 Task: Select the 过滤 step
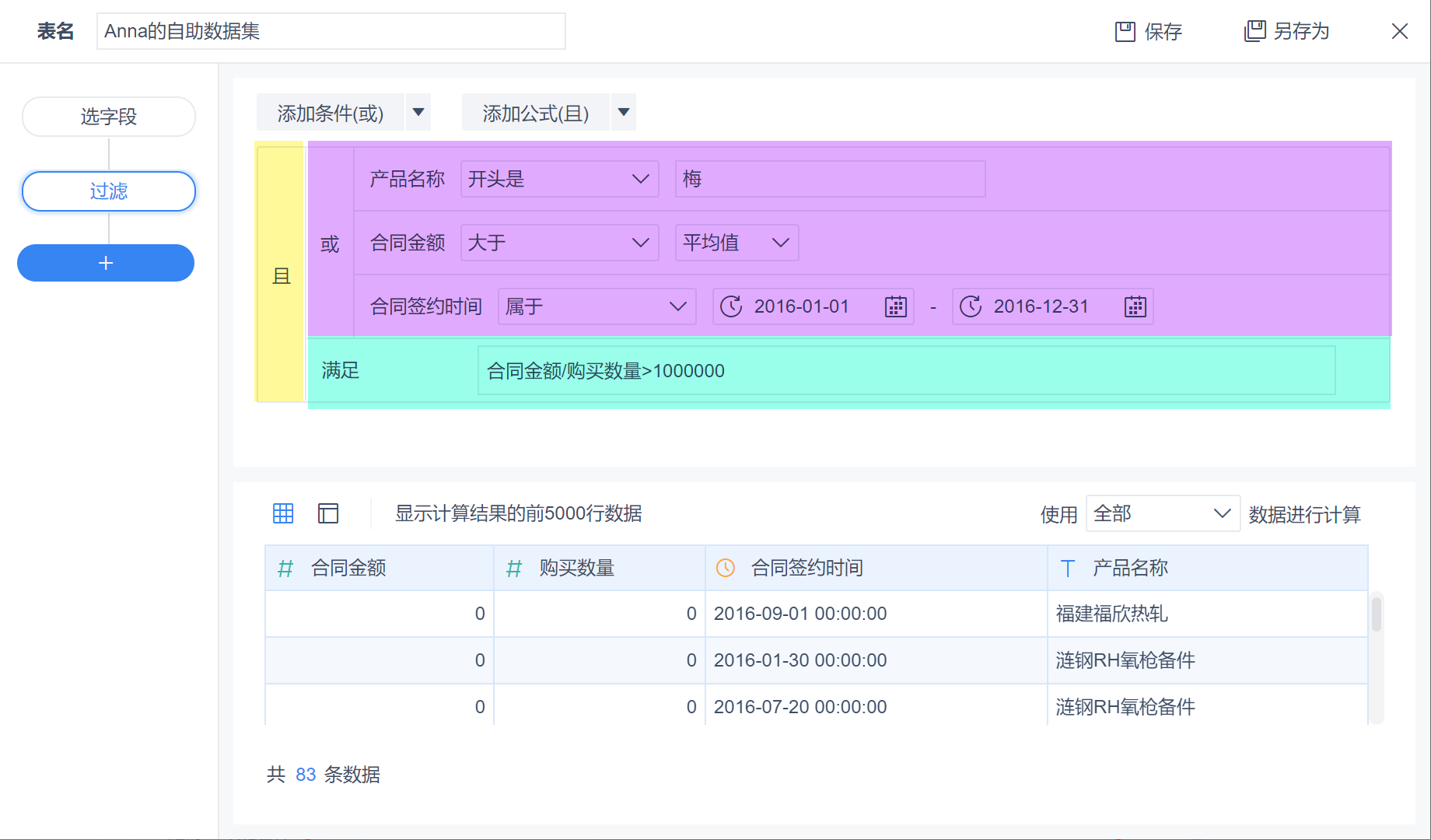tap(109, 191)
